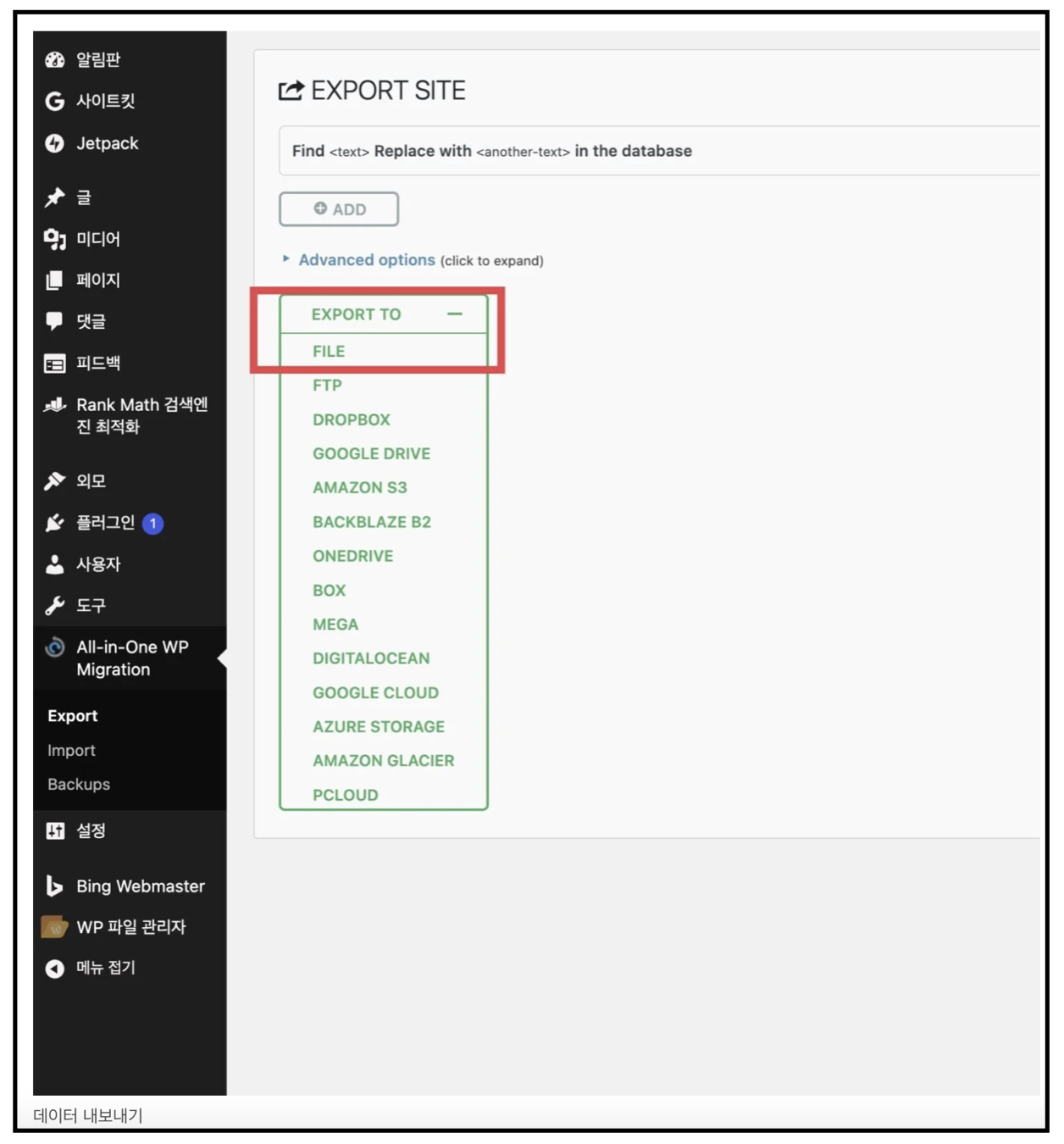The height and width of the screenshot is (1144, 1064).
Task: Click the 메뉴 접기 collapse arrow icon
Action: coord(55,969)
